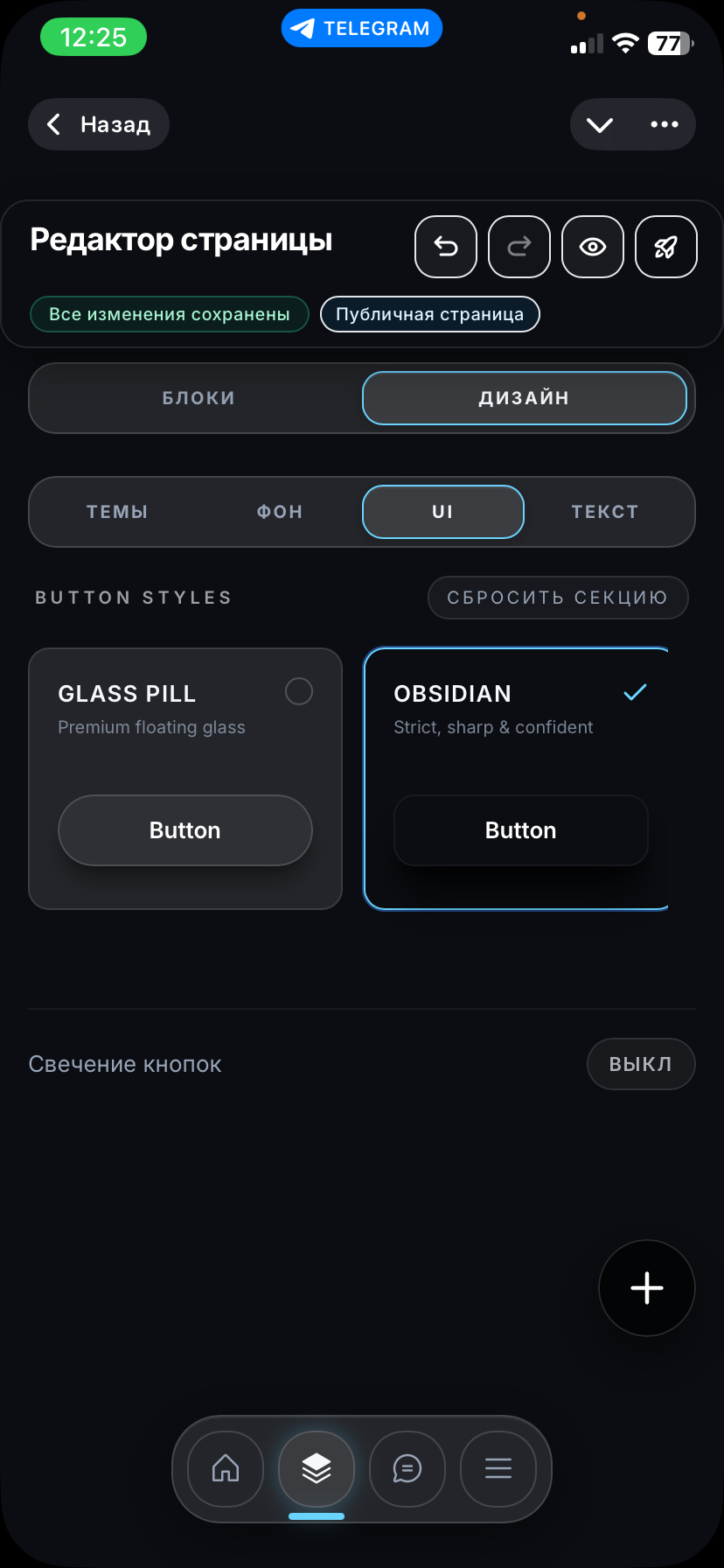Image resolution: width=724 pixels, height=1568 pixels.
Task: Toggle button glow ВЫКЛ switch
Action: 641,1064
